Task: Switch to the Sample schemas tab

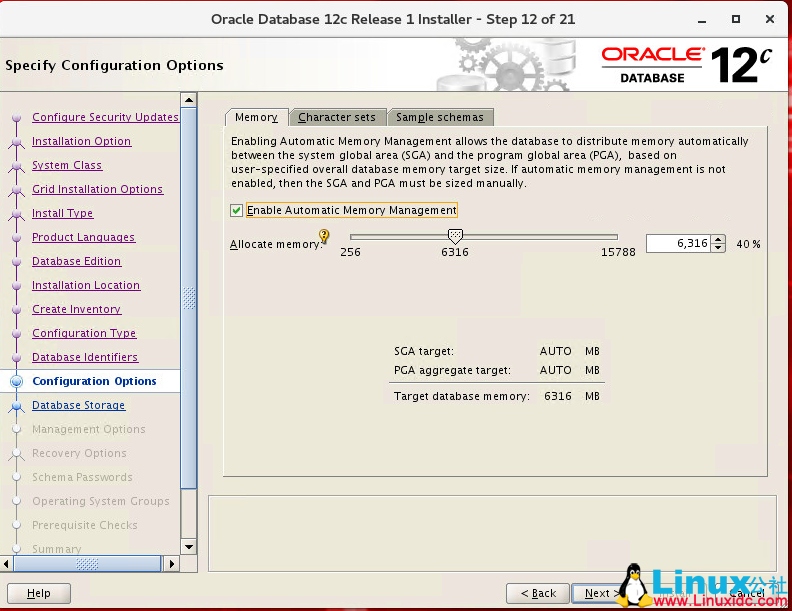Action: pyautogui.click(x=439, y=117)
